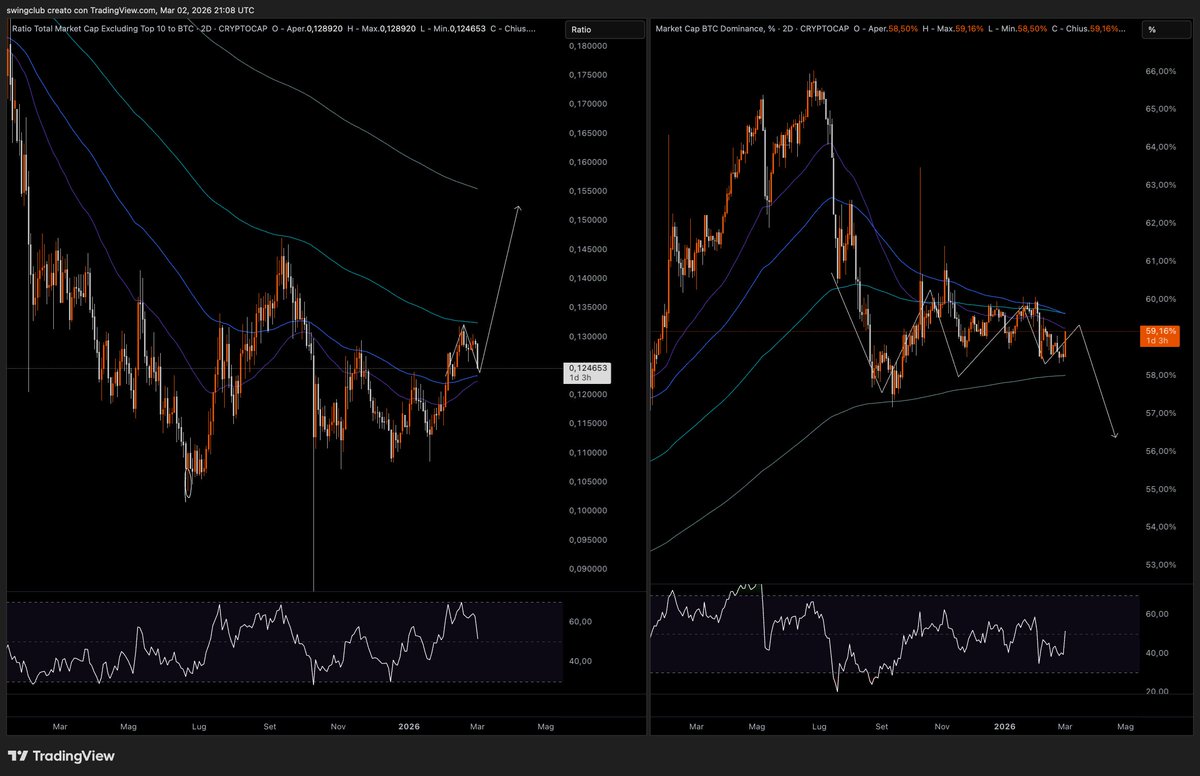Click the 0,180000 price axis value
The width and height of the screenshot is (1200, 776).
(x=588, y=46)
